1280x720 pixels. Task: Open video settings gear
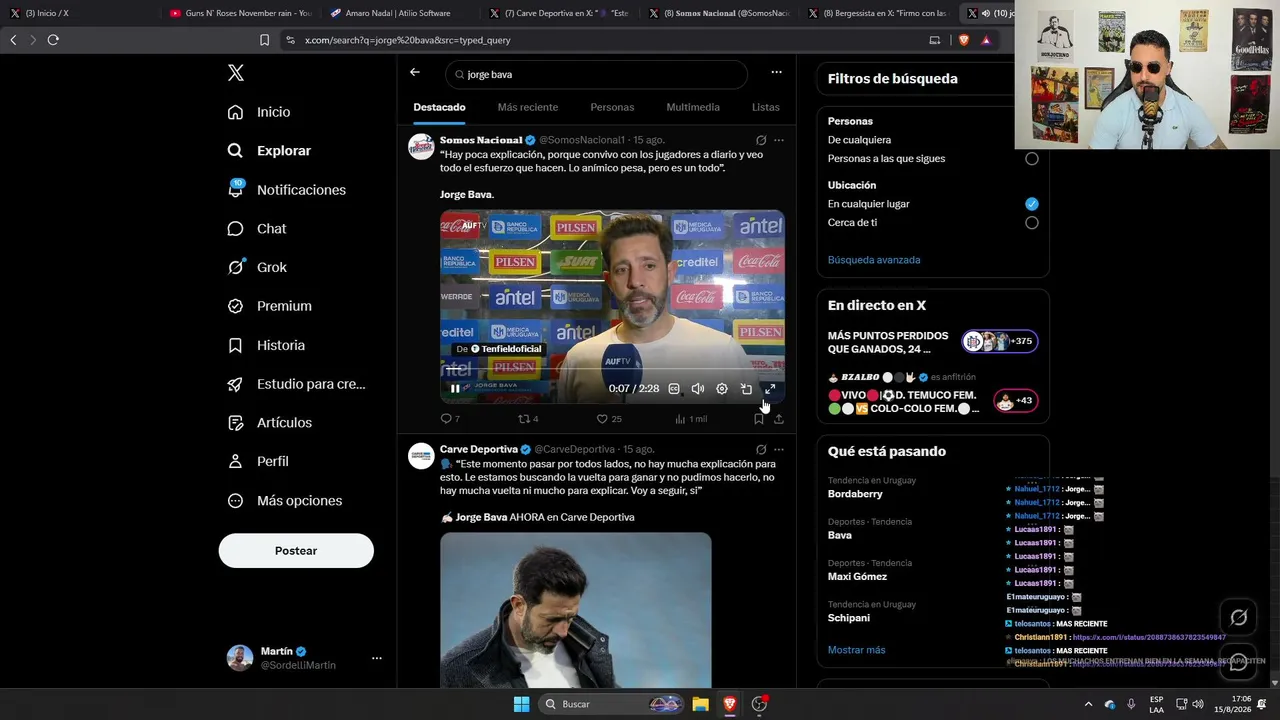coord(722,389)
